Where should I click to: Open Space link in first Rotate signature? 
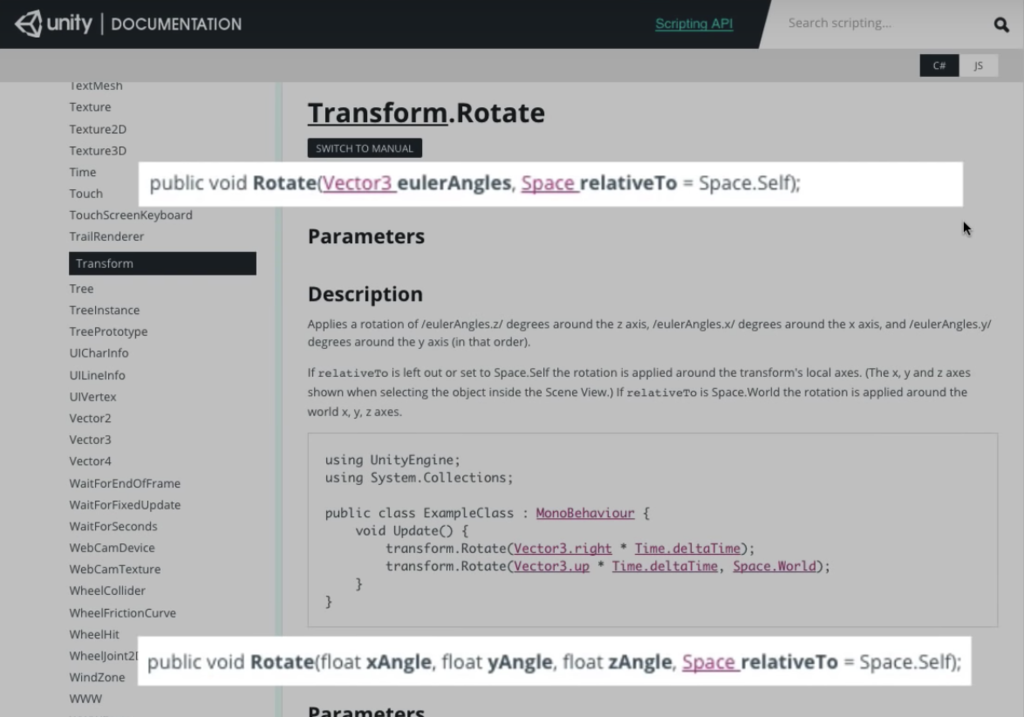click(x=548, y=183)
